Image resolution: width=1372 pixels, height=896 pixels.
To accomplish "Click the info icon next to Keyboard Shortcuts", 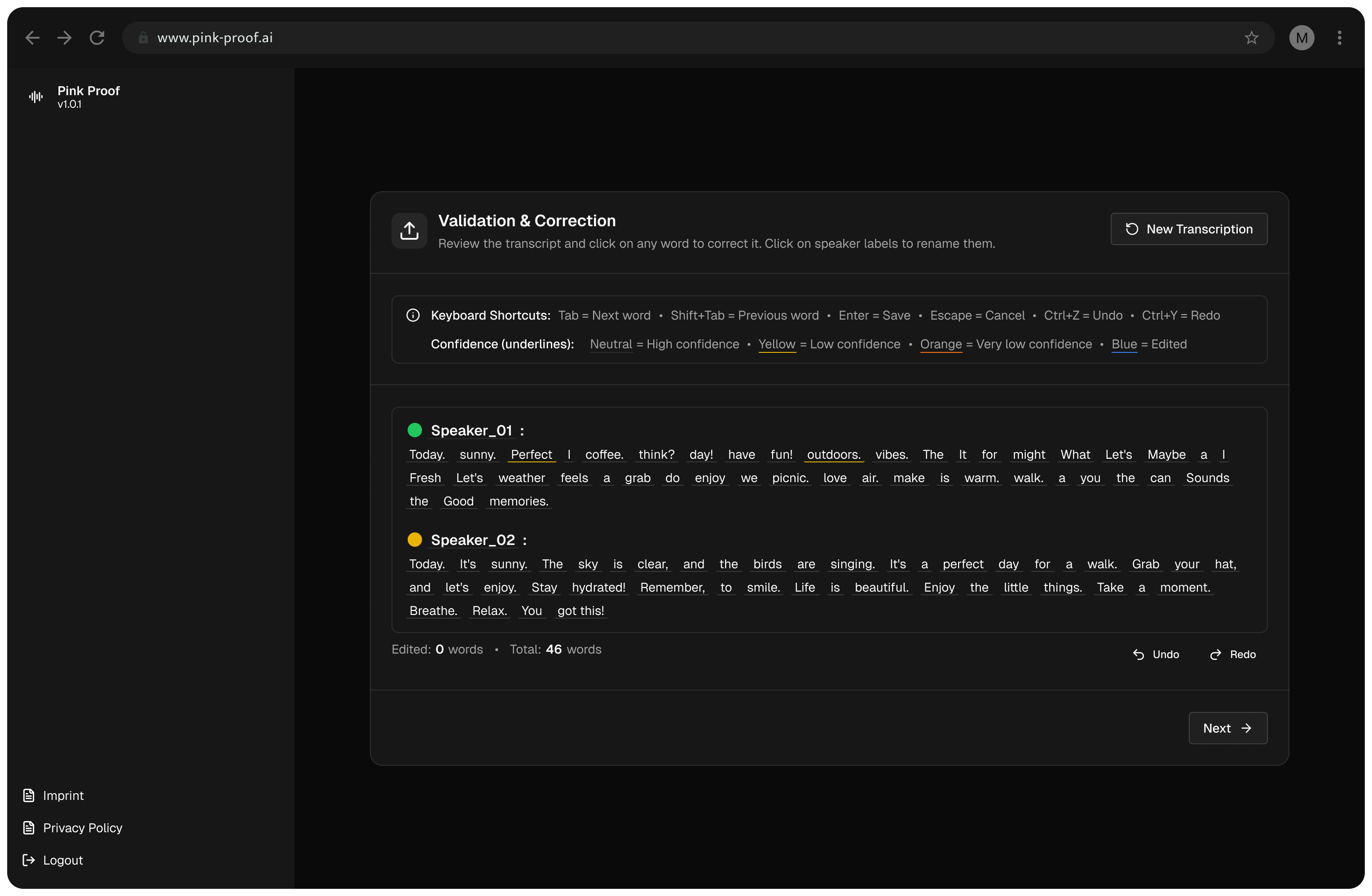I will [x=413, y=315].
